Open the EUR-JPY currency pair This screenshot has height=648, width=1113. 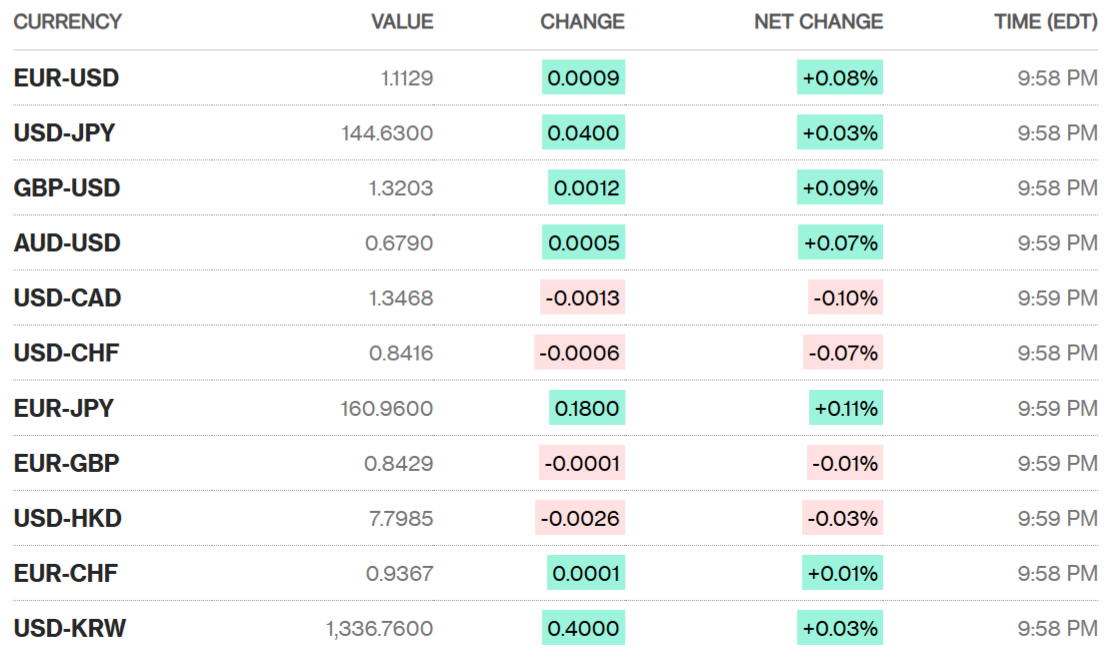click(63, 408)
